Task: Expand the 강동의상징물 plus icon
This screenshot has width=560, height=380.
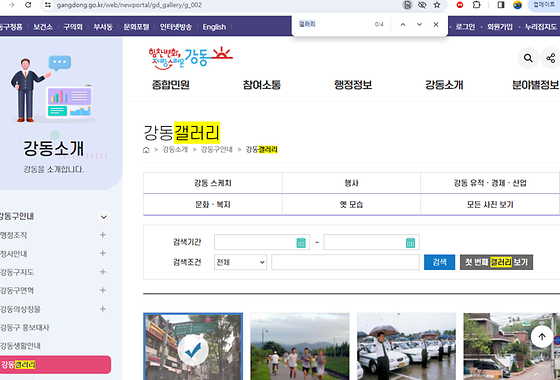Action: click(103, 309)
